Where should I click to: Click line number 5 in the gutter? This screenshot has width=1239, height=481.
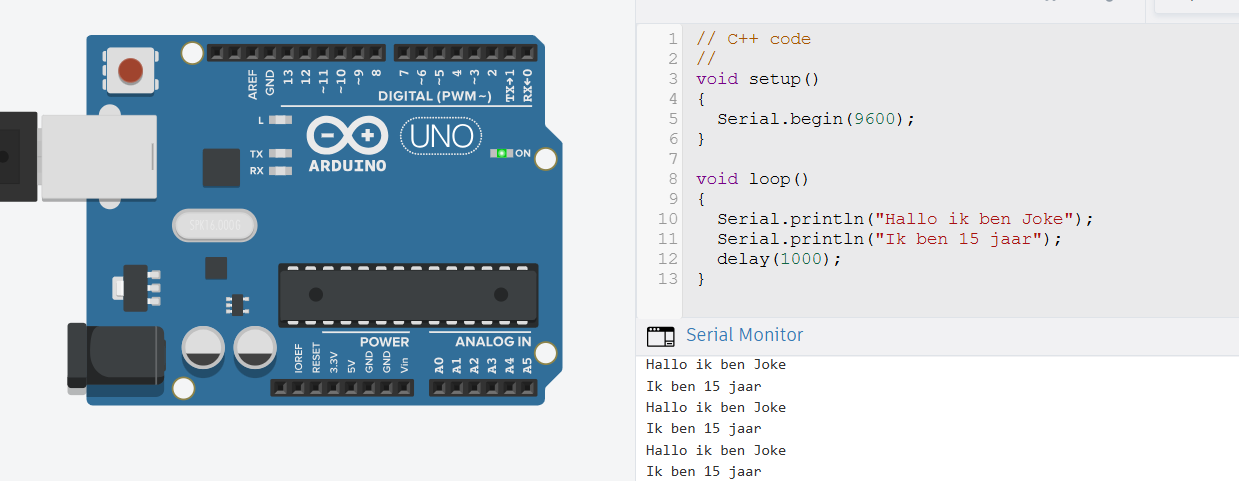673,119
